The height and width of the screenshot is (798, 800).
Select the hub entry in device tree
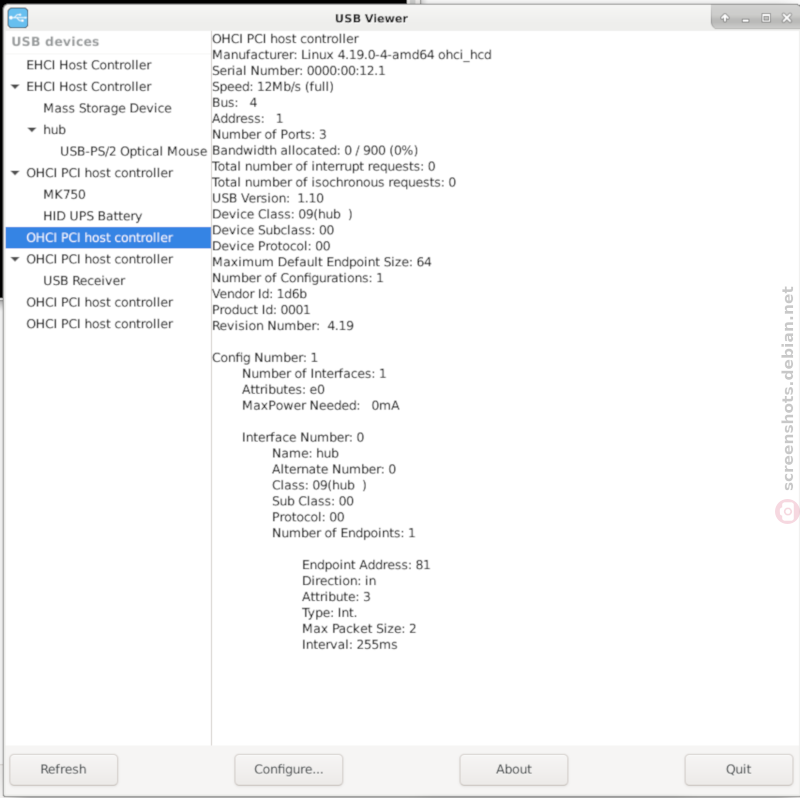(55, 130)
